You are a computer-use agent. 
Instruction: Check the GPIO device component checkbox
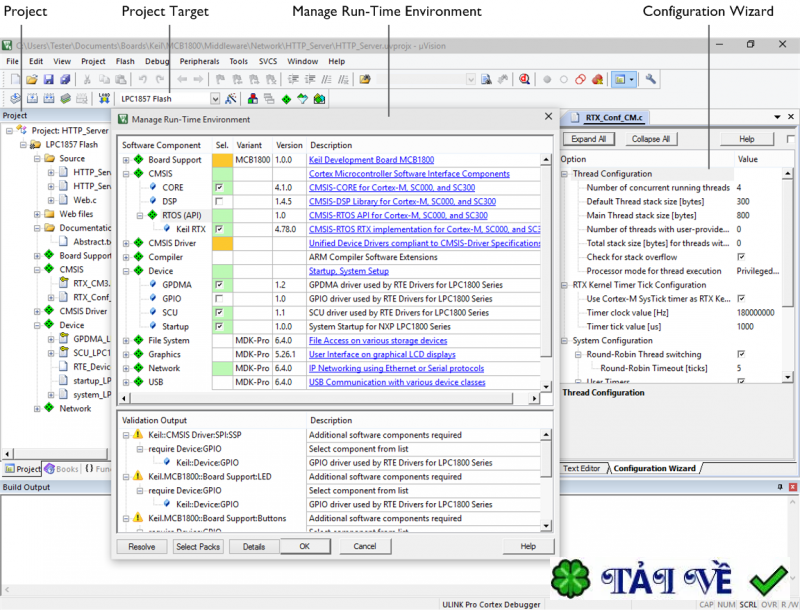[218, 298]
